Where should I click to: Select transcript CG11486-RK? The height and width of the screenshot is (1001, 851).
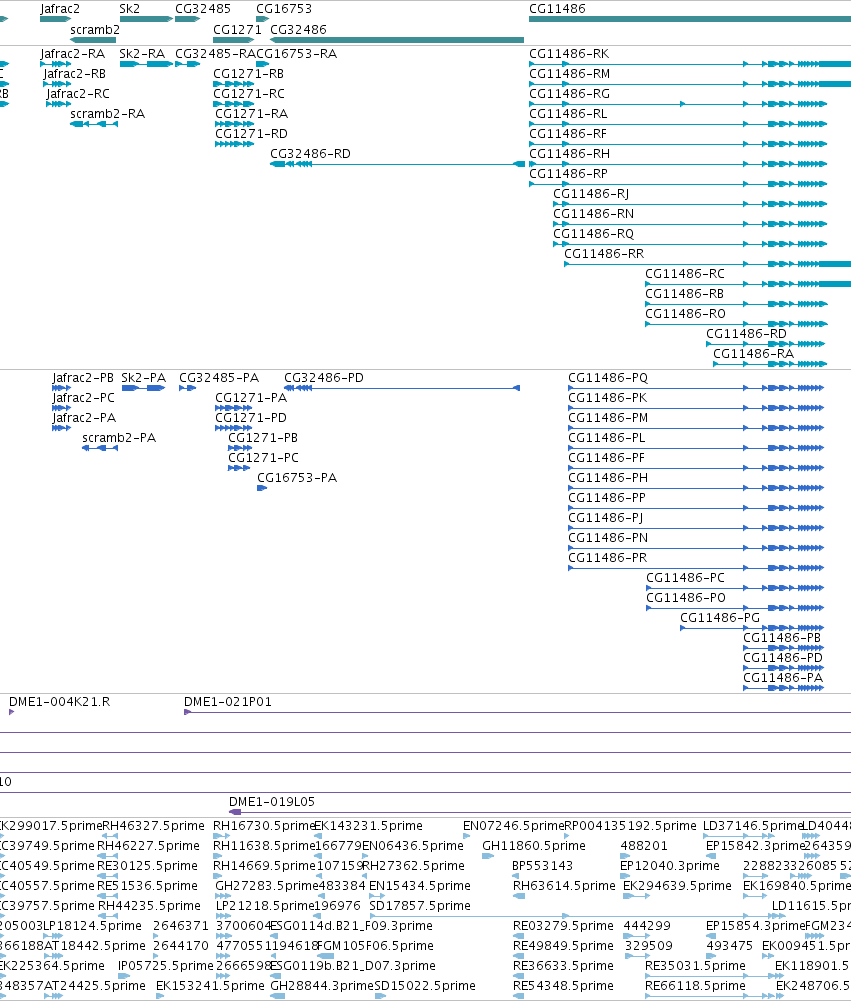coord(690,64)
